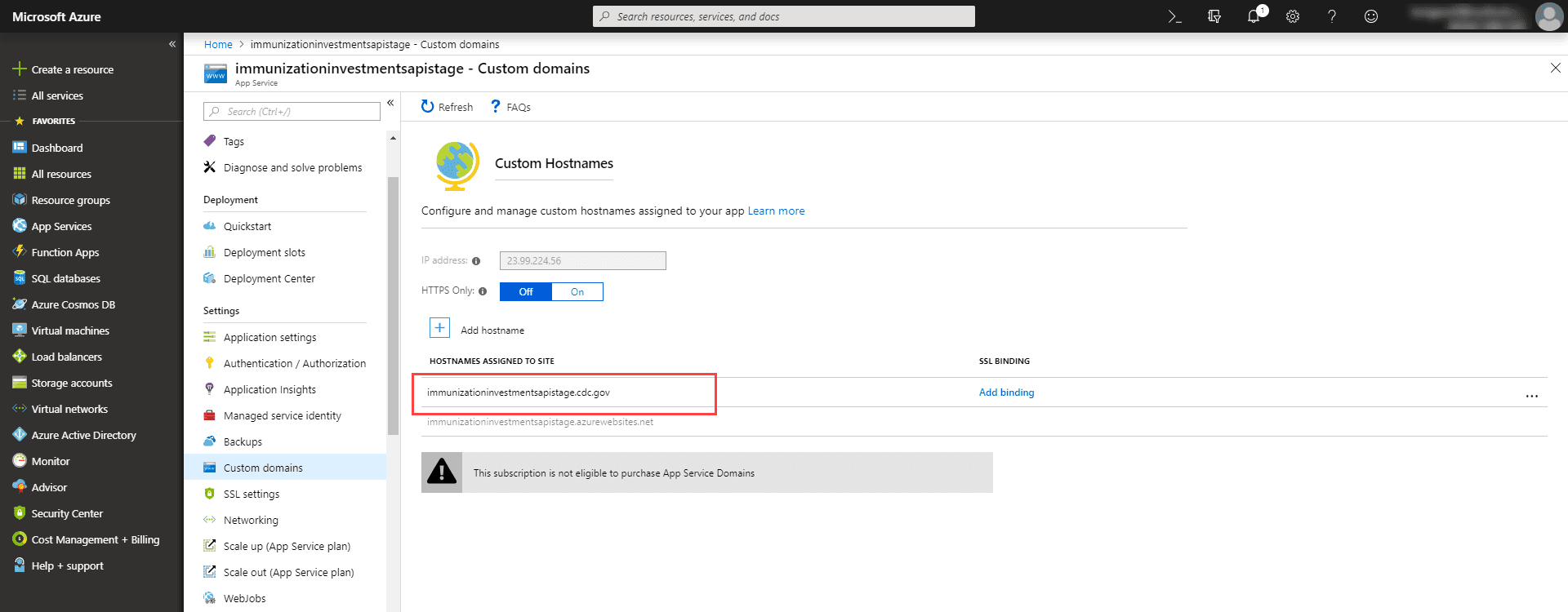Image resolution: width=1568 pixels, height=612 pixels.
Task: Click the Refresh button
Action: (x=447, y=107)
